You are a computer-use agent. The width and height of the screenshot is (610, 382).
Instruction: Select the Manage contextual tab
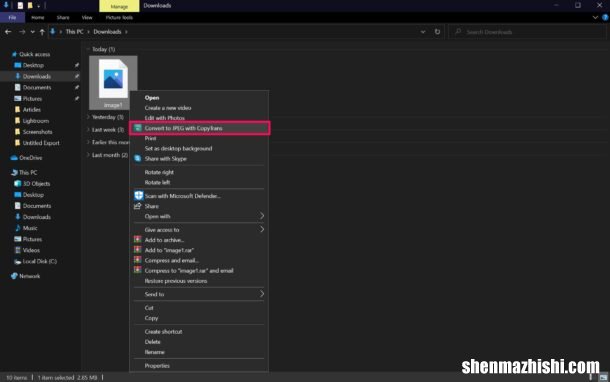[x=119, y=6]
